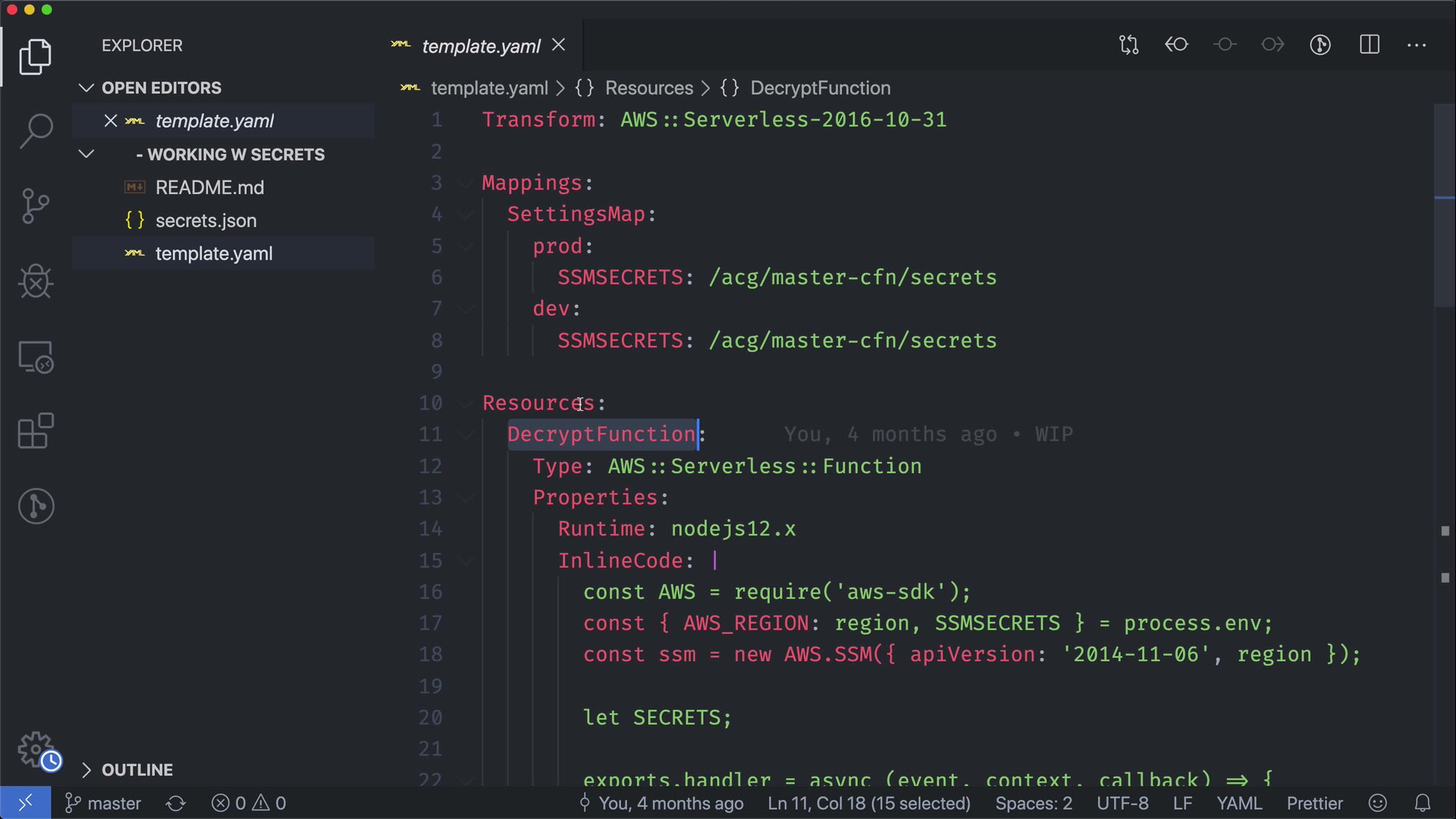Click the editor minimap scrollbar
The width and height of the screenshot is (1456, 819).
pos(1444,205)
